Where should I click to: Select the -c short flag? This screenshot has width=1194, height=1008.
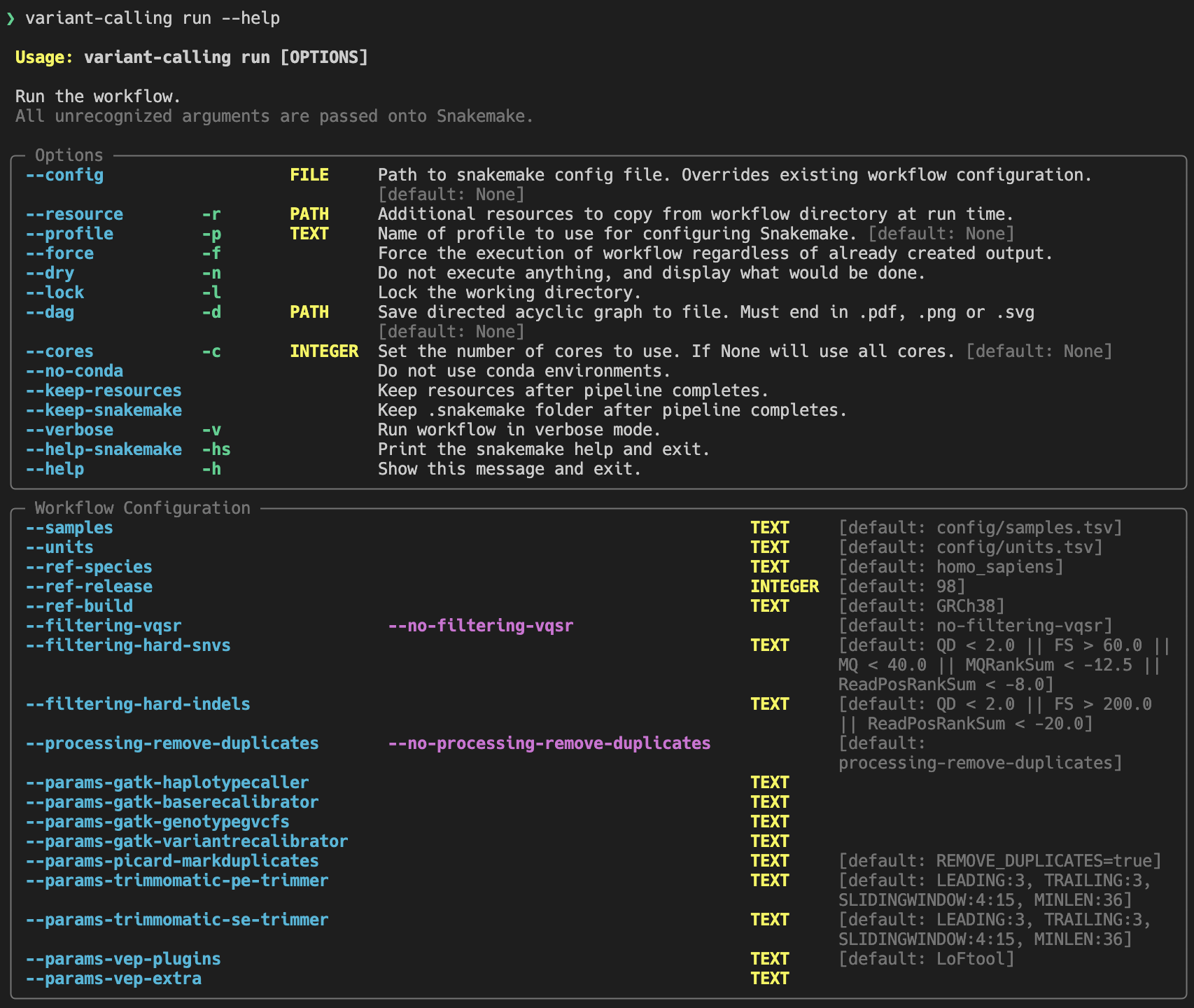click(211, 351)
